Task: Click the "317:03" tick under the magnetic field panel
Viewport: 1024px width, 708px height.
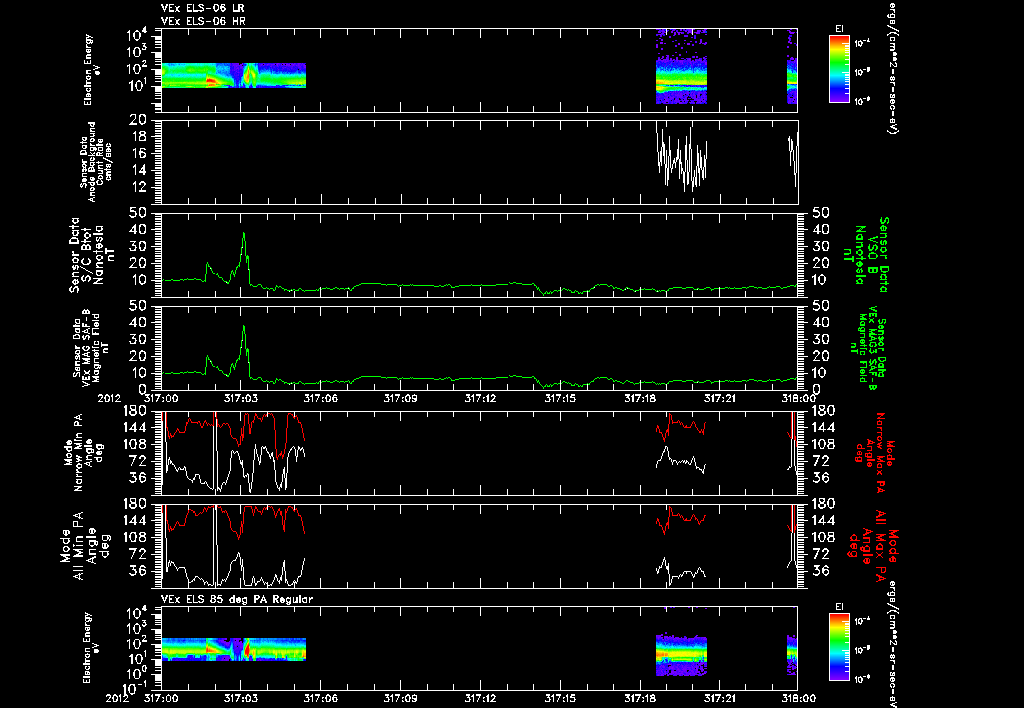Action: [x=241, y=398]
